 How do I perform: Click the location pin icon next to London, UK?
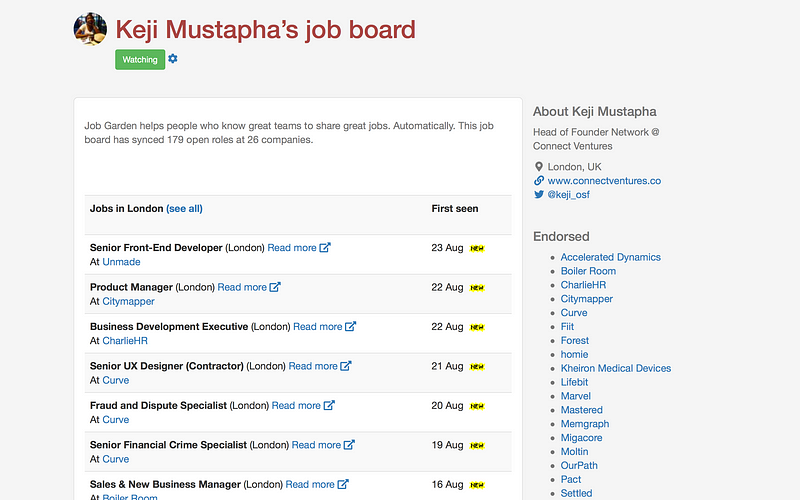(539, 167)
